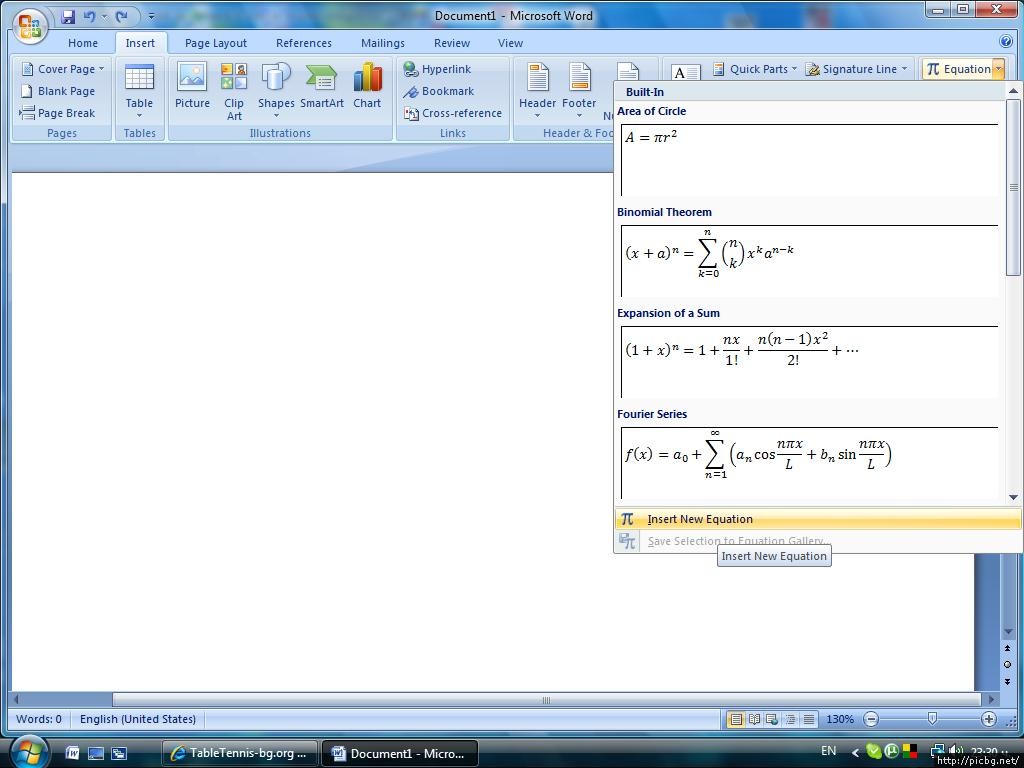Click the horizontal scrollbar thumb
Image resolution: width=1024 pixels, height=768 pixels.
tap(547, 700)
